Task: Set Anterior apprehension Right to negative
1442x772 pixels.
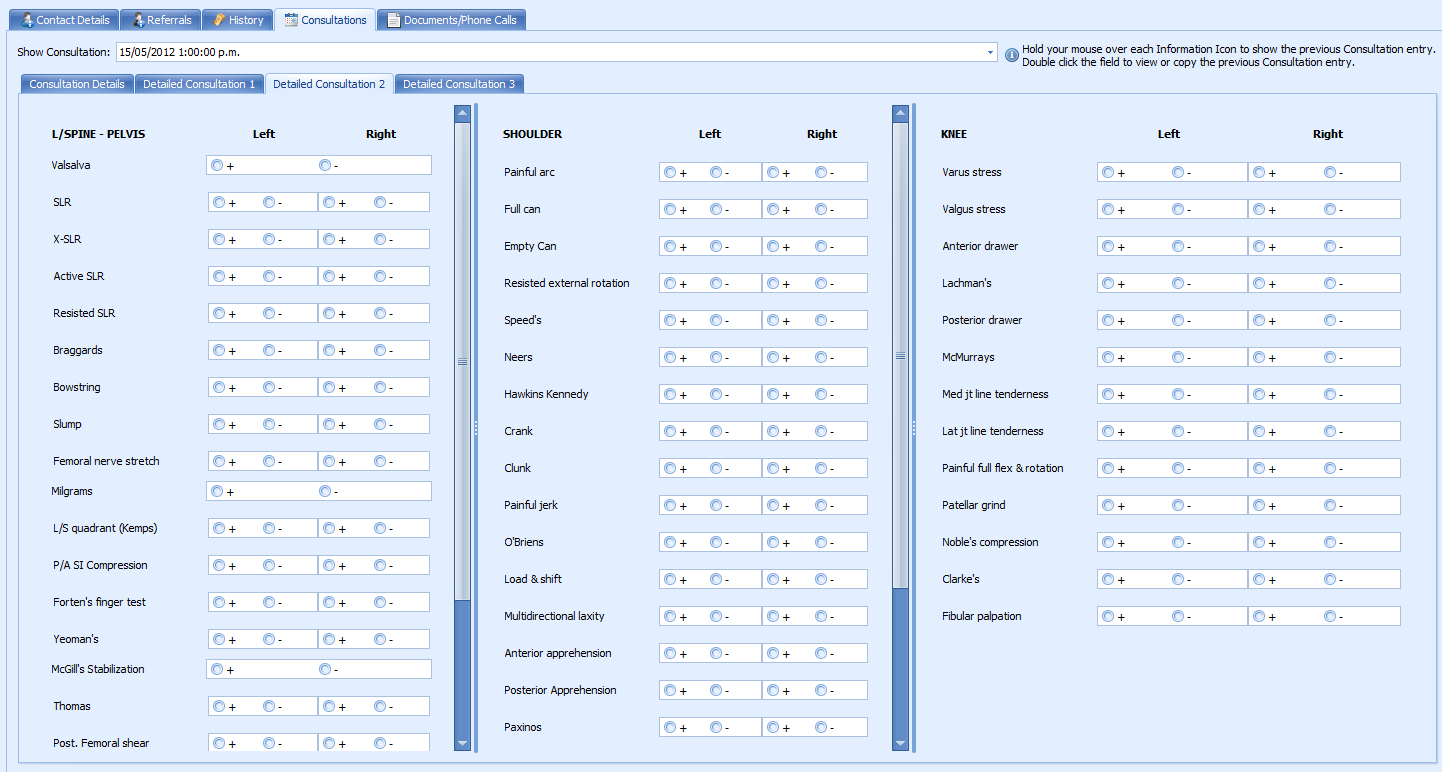Action: 821,653
